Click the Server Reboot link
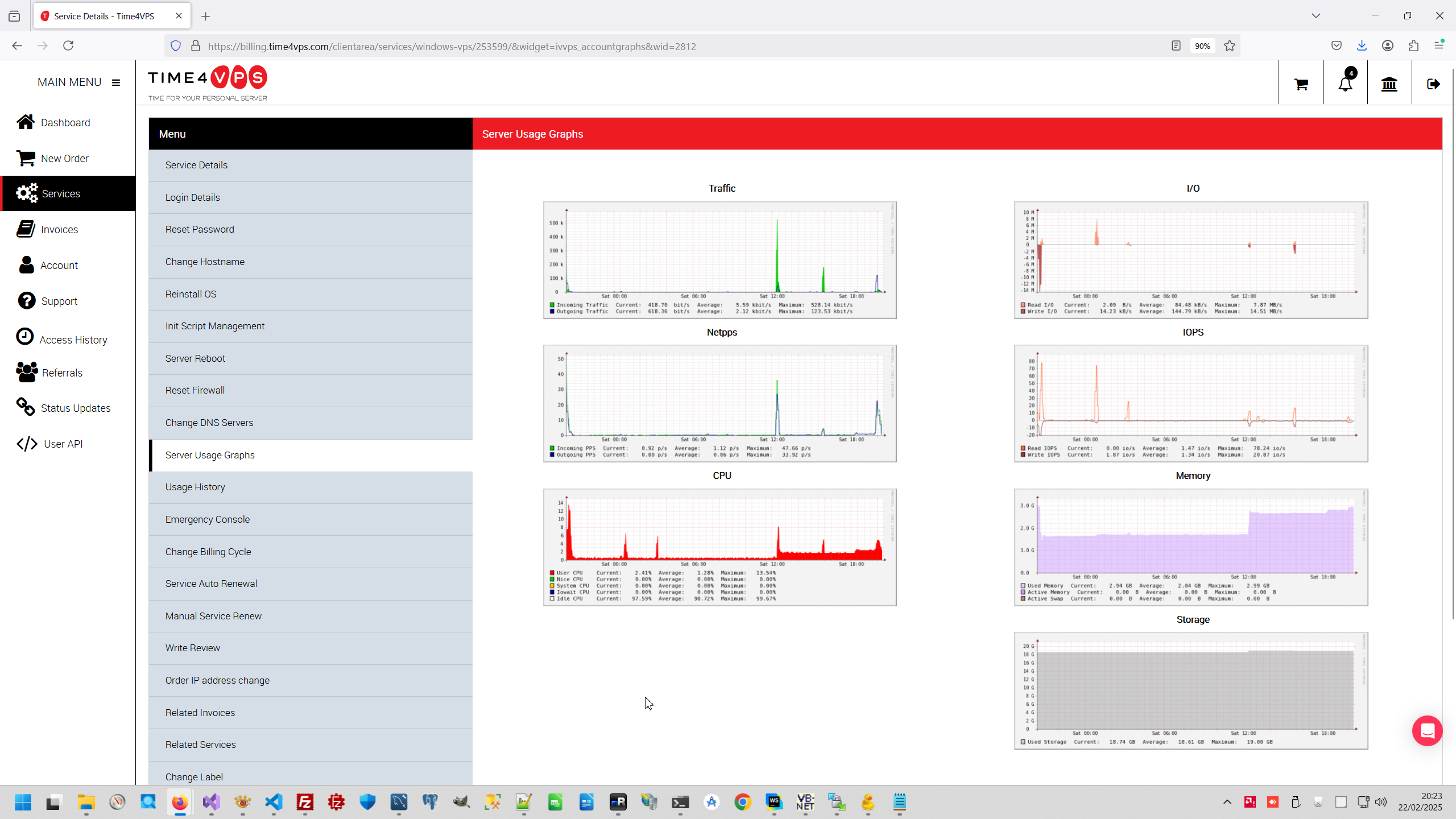 coord(195,358)
